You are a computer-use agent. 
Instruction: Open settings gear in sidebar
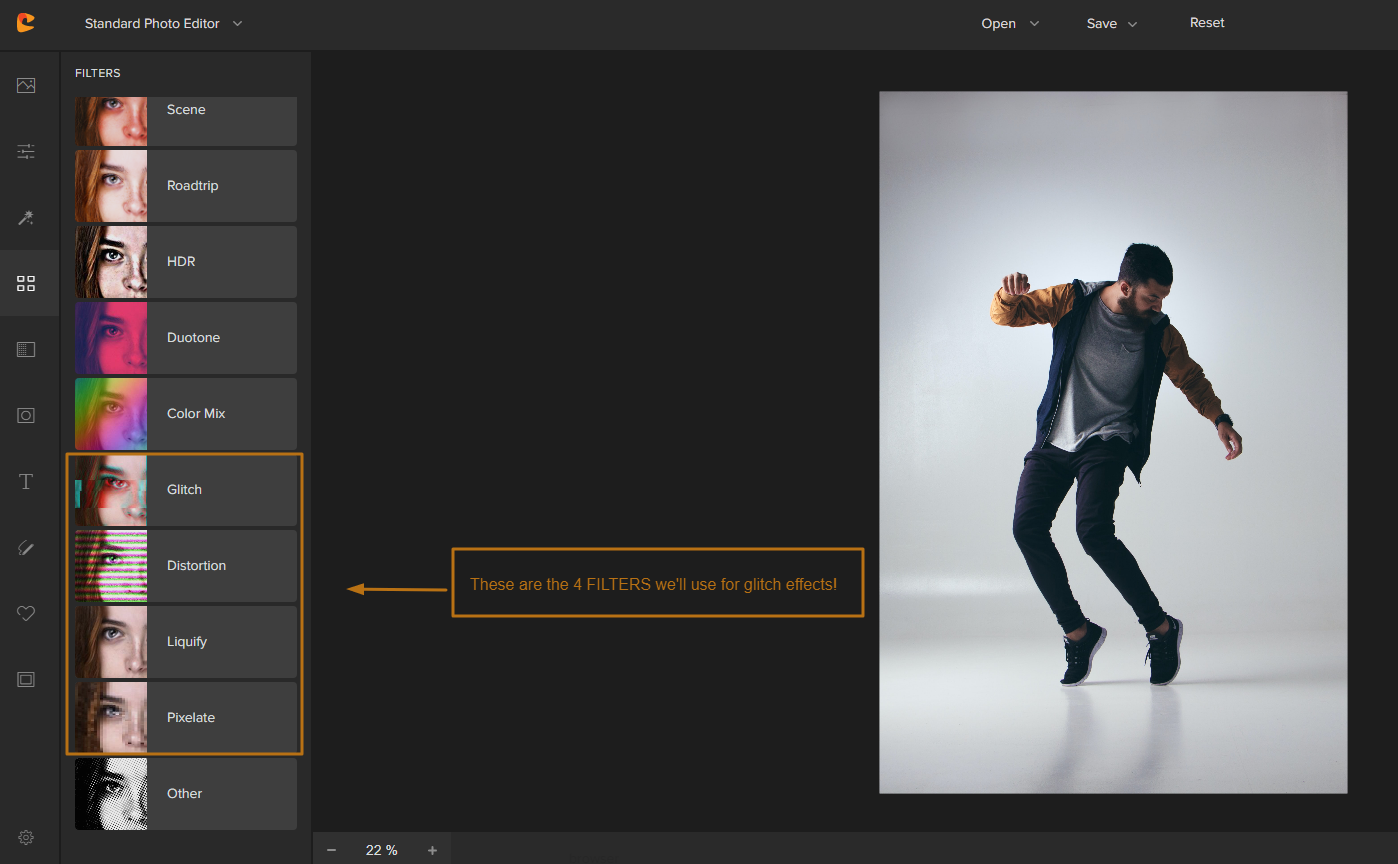point(26,838)
